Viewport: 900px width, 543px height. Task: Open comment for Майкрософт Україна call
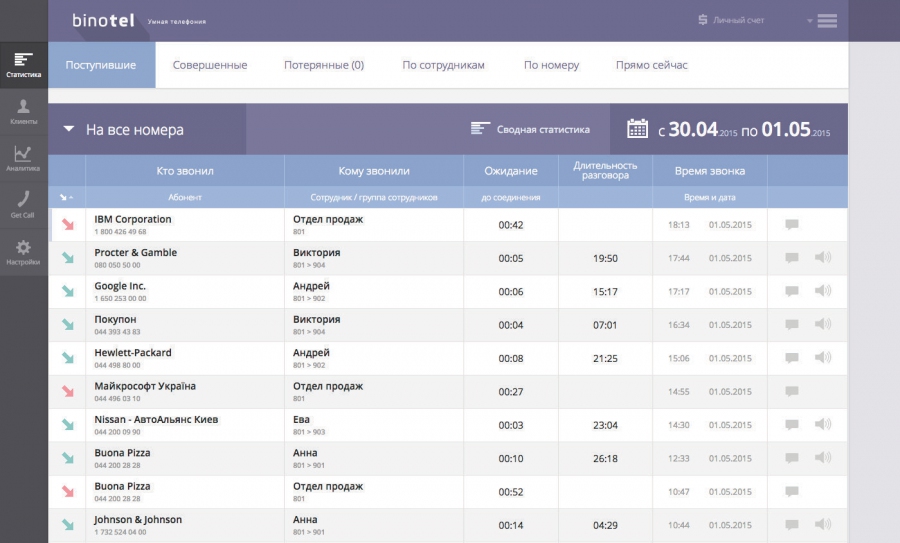(x=792, y=391)
